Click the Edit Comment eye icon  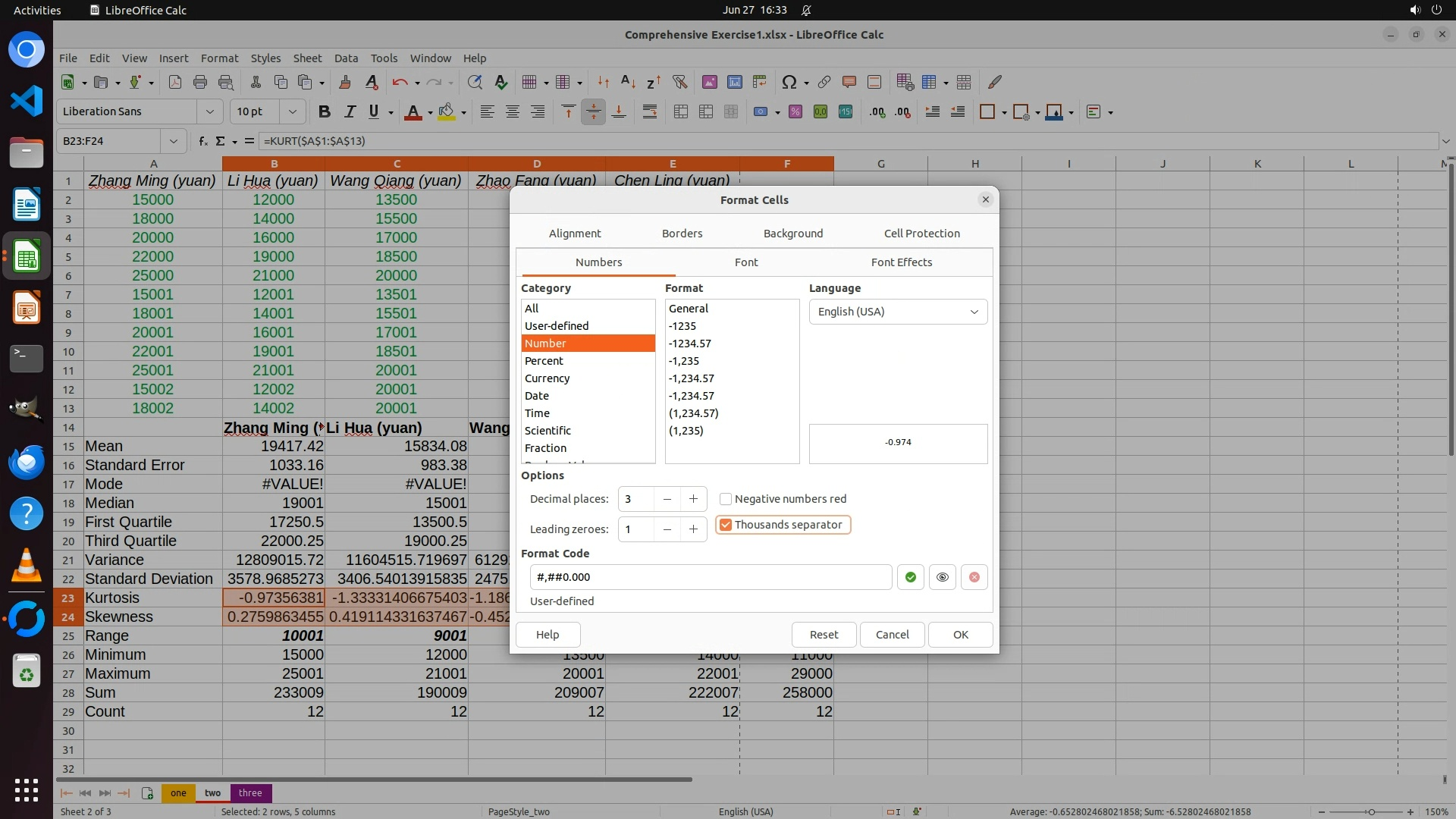[x=942, y=577]
